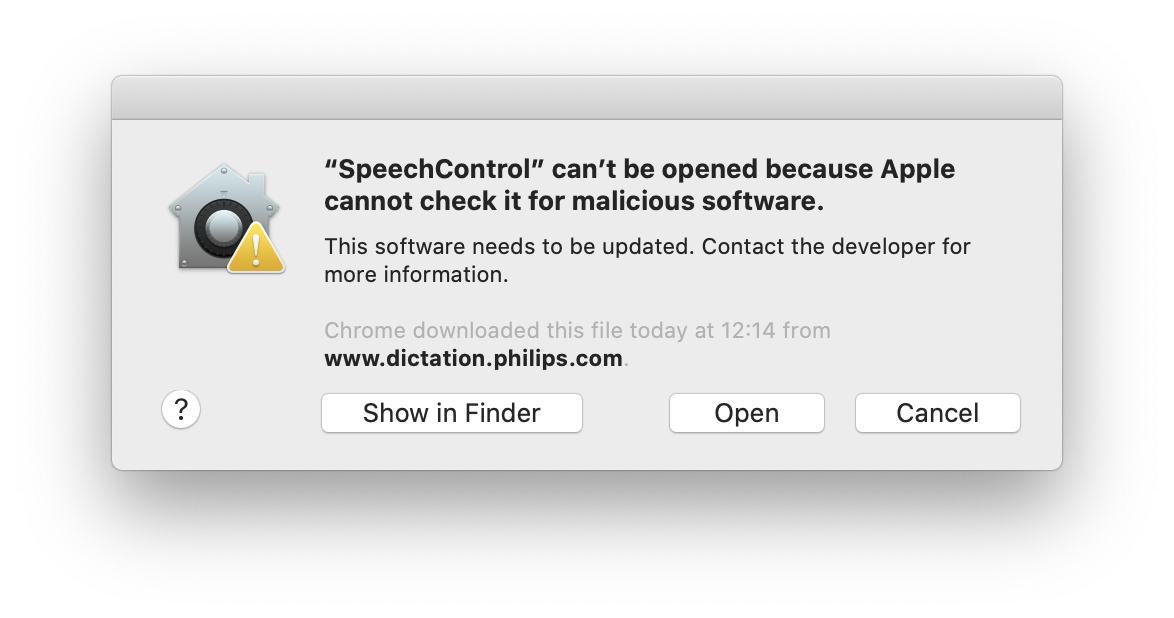
Task: Click the word "Apple" in the heading
Action: click(x=917, y=170)
